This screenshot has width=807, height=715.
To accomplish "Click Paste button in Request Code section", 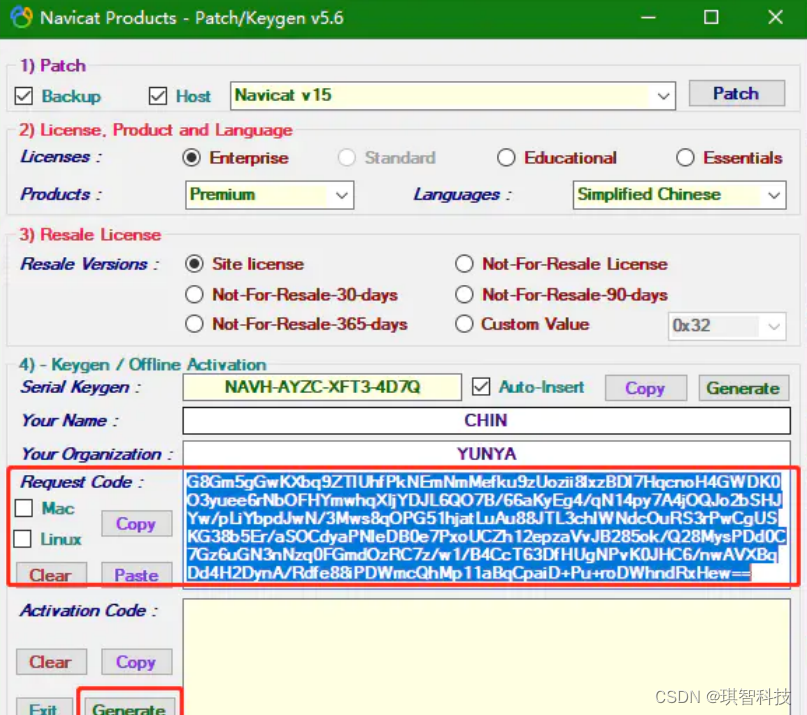I will coord(136,574).
